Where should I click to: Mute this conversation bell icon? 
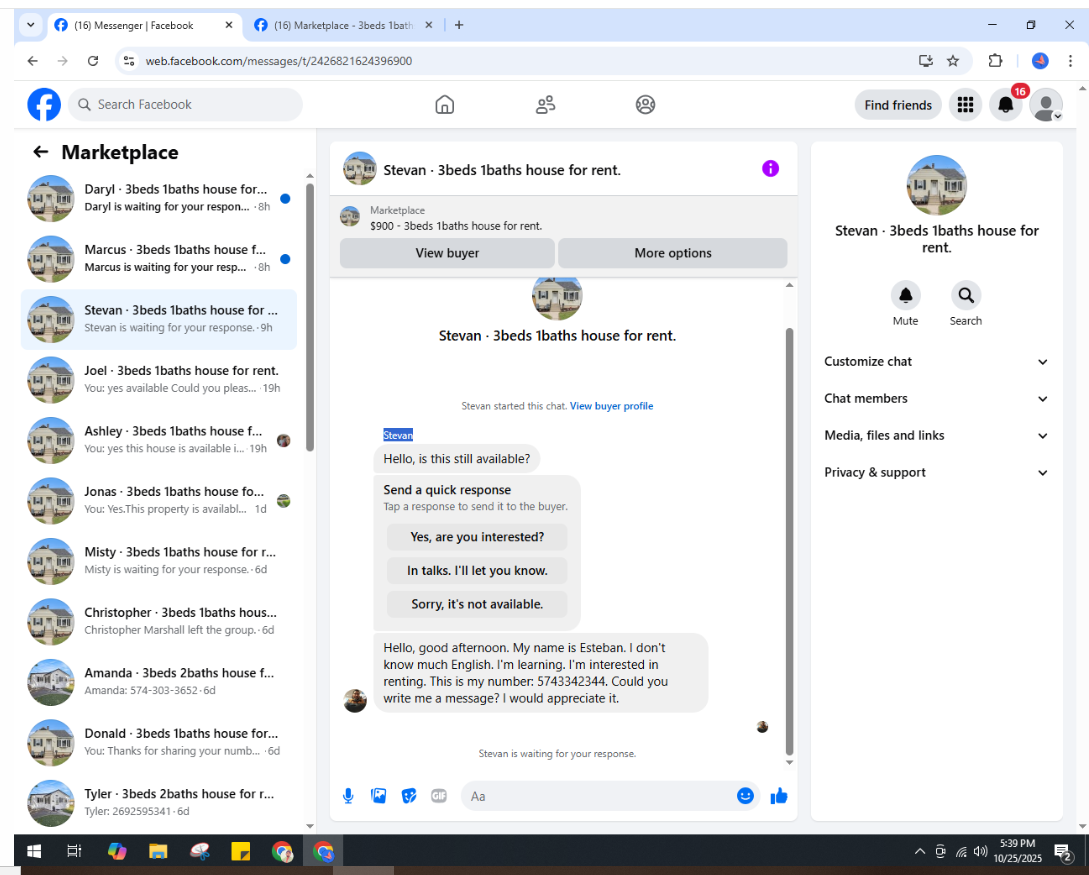(906, 296)
